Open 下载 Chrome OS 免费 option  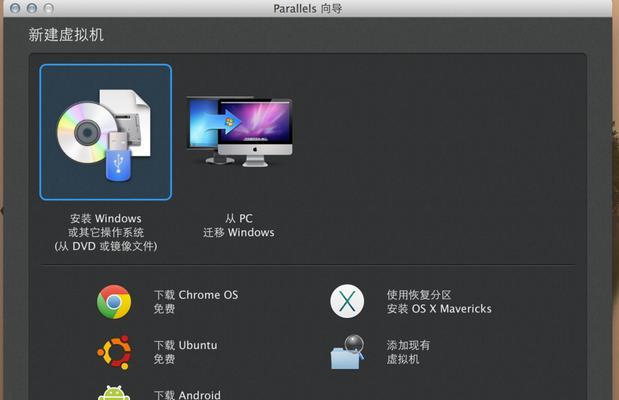(x=196, y=302)
